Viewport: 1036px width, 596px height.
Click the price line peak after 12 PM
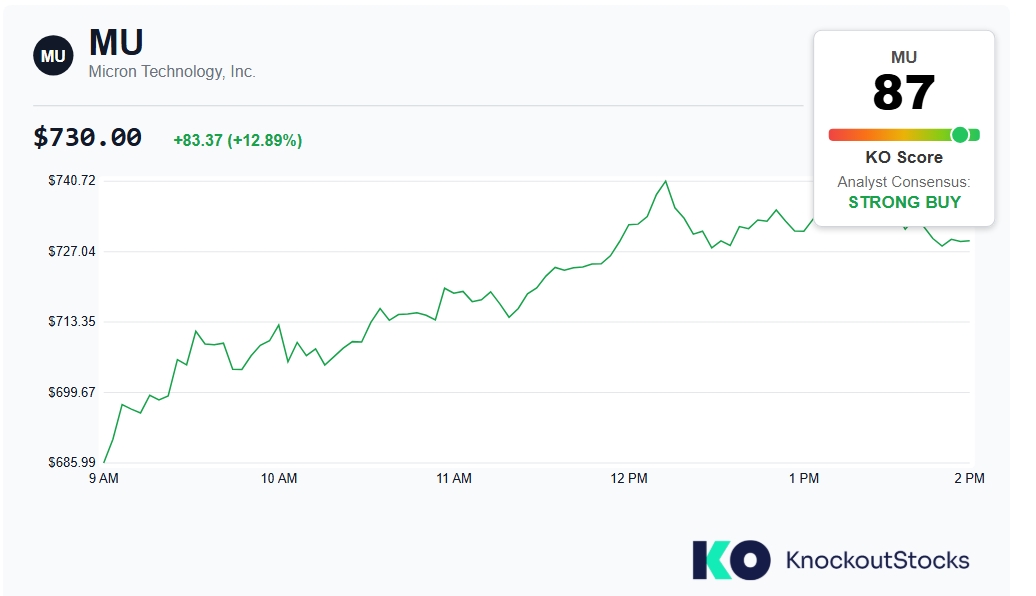pyautogui.click(x=665, y=182)
